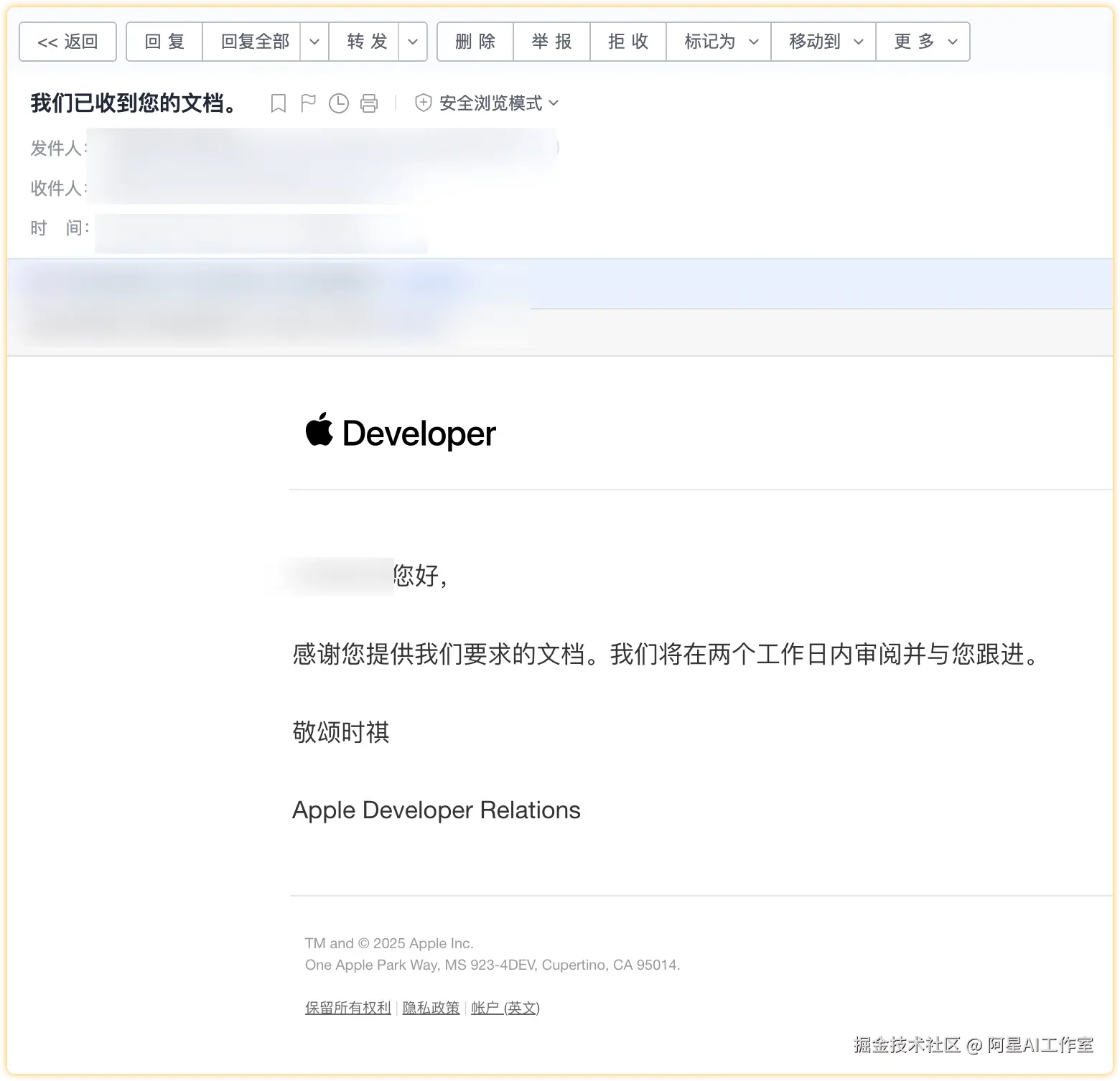Delete the message with 删除
The height and width of the screenshot is (1081, 1120).
[x=475, y=42]
